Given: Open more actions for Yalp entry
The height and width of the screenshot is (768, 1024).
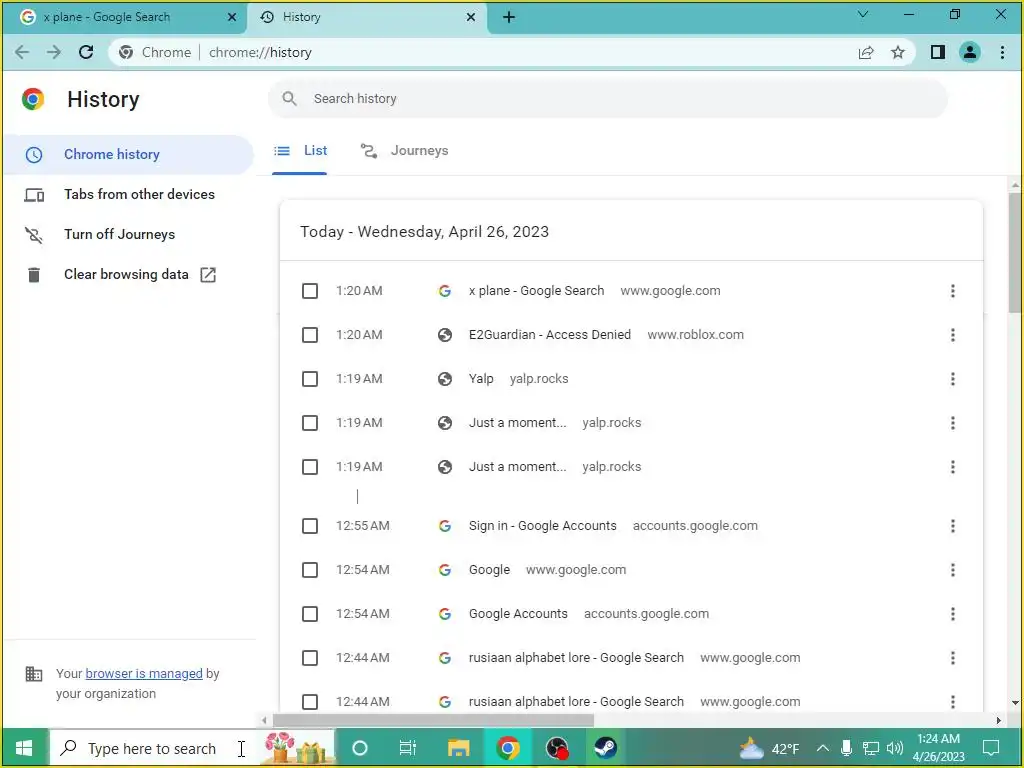Looking at the screenshot, I should pos(953,379).
